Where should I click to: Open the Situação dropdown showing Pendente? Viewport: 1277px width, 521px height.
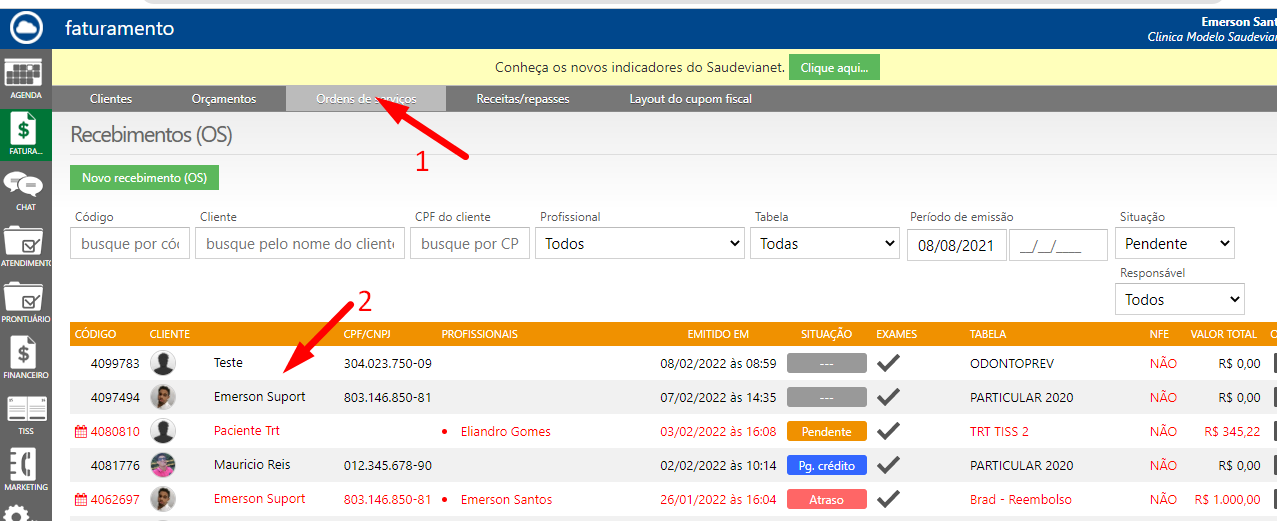coord(1175,243)
